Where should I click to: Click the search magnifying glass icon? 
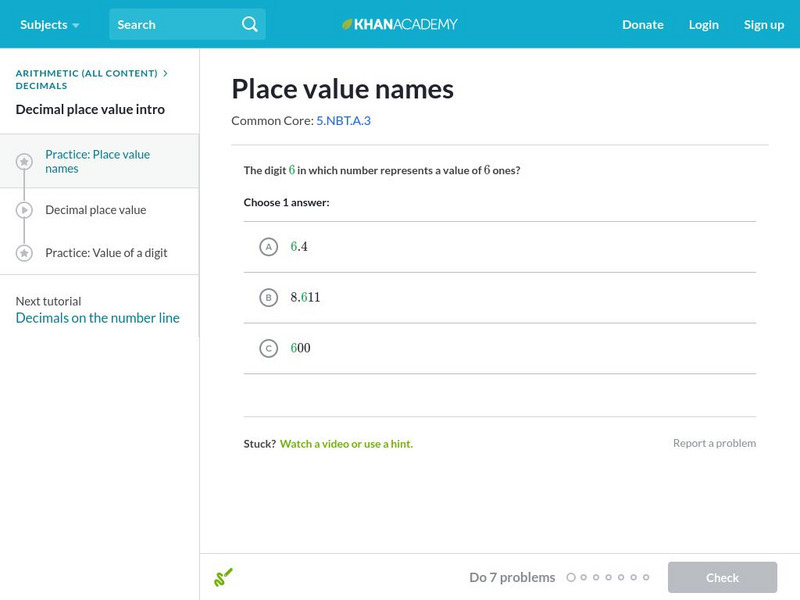[x=250, y=24]
